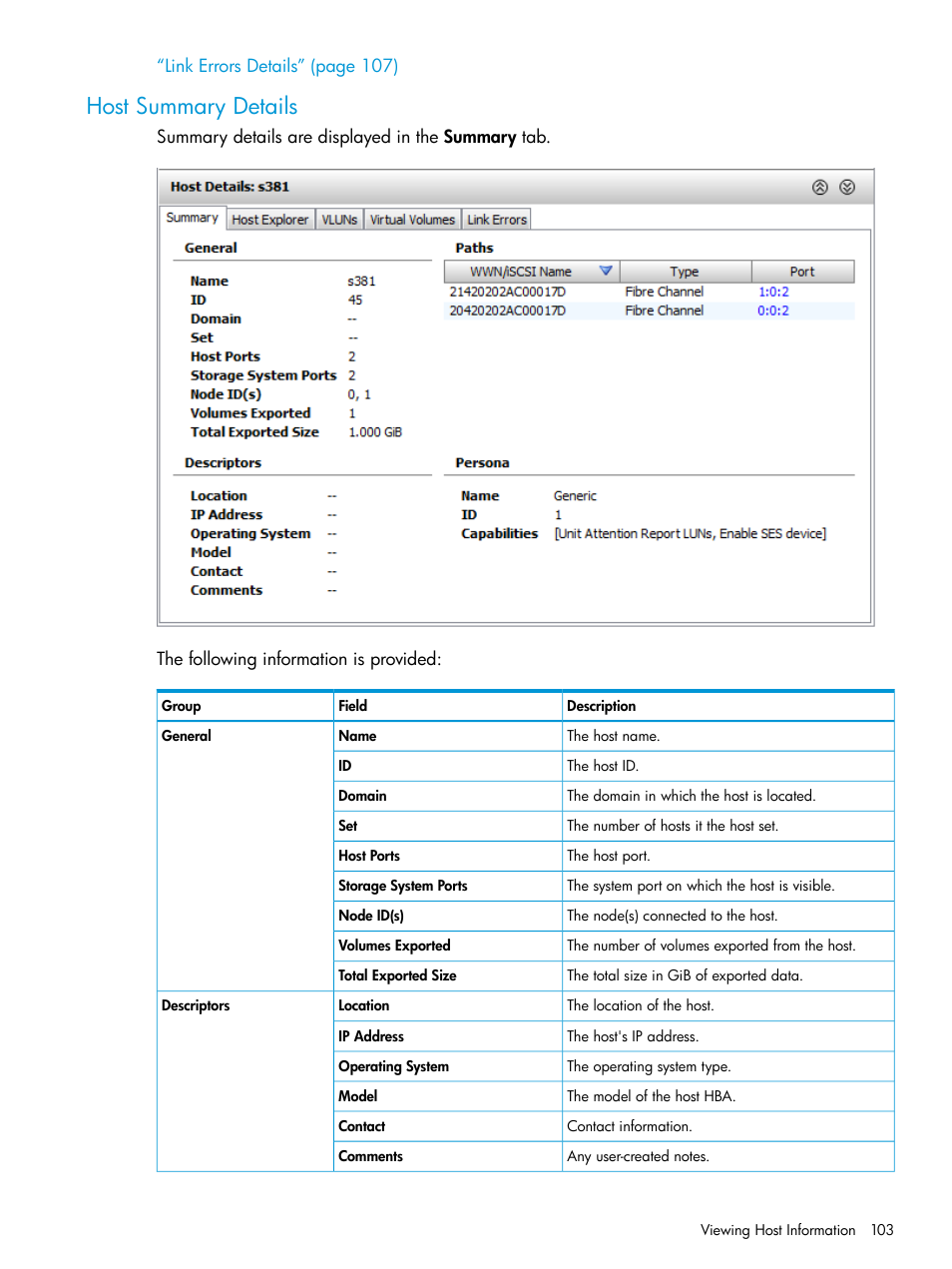
Task: Click the Volumes Exported label in panel
Action: [250, 413]
